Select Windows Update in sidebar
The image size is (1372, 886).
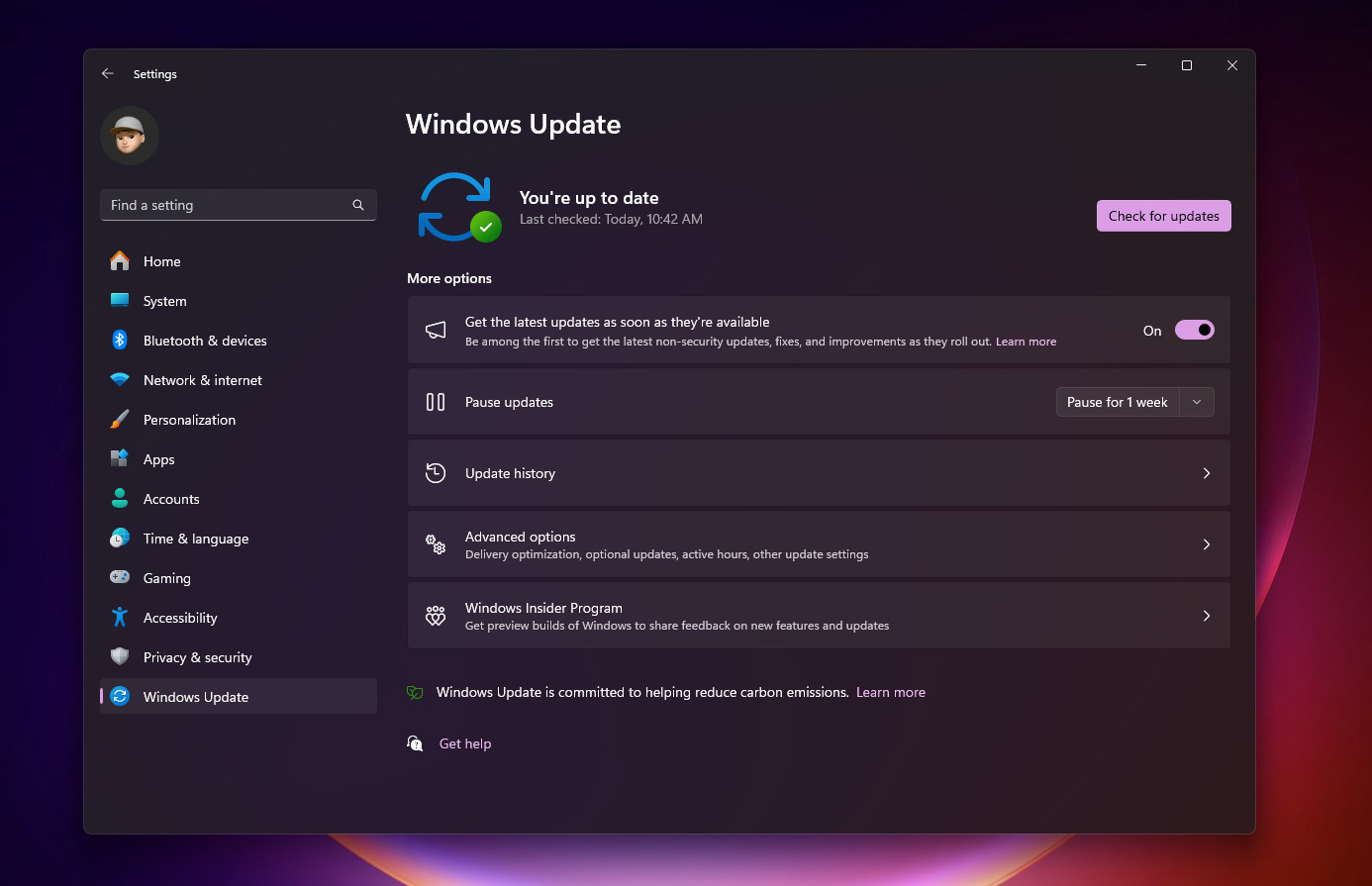[239, 697]
